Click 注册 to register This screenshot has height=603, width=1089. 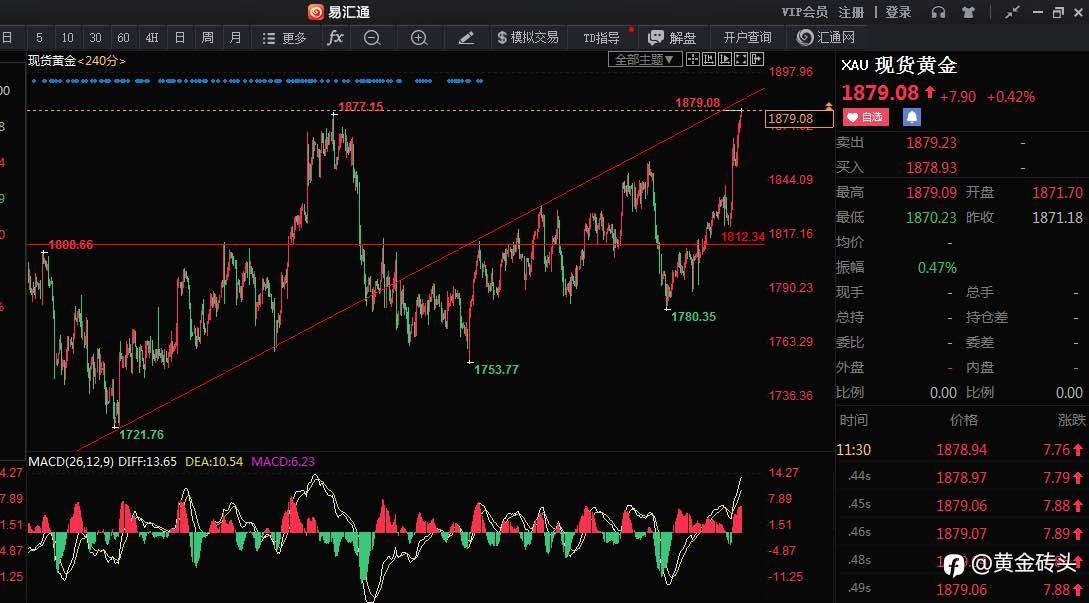pos(851,12)
